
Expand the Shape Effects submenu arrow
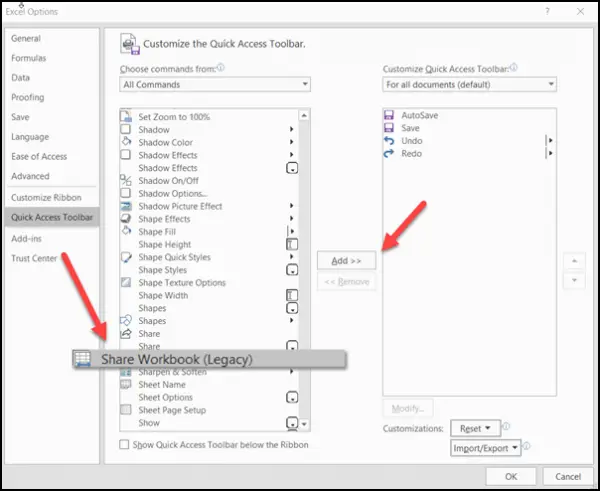point(292,219)
